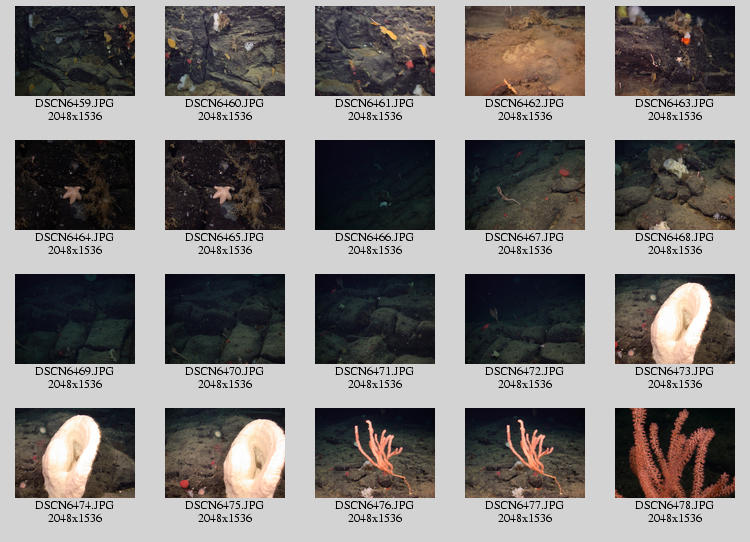Screen dimensions: 750x542
Task: Click thumbnail image DSCN6467.JPG
Action: tap(525, 185)
